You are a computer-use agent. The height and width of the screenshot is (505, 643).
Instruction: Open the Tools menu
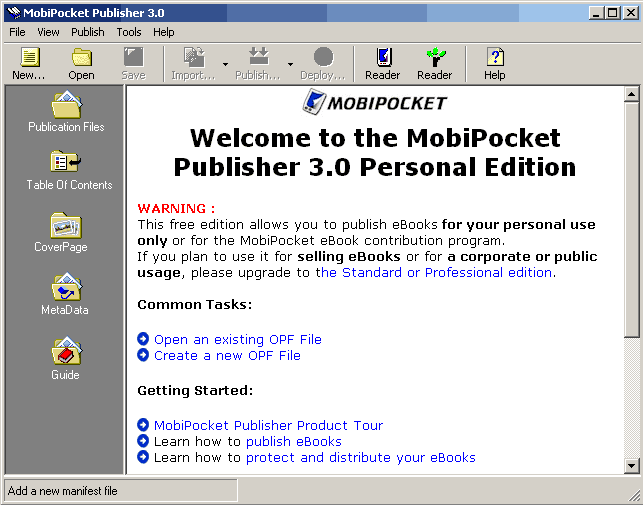(x=129, y=32)
